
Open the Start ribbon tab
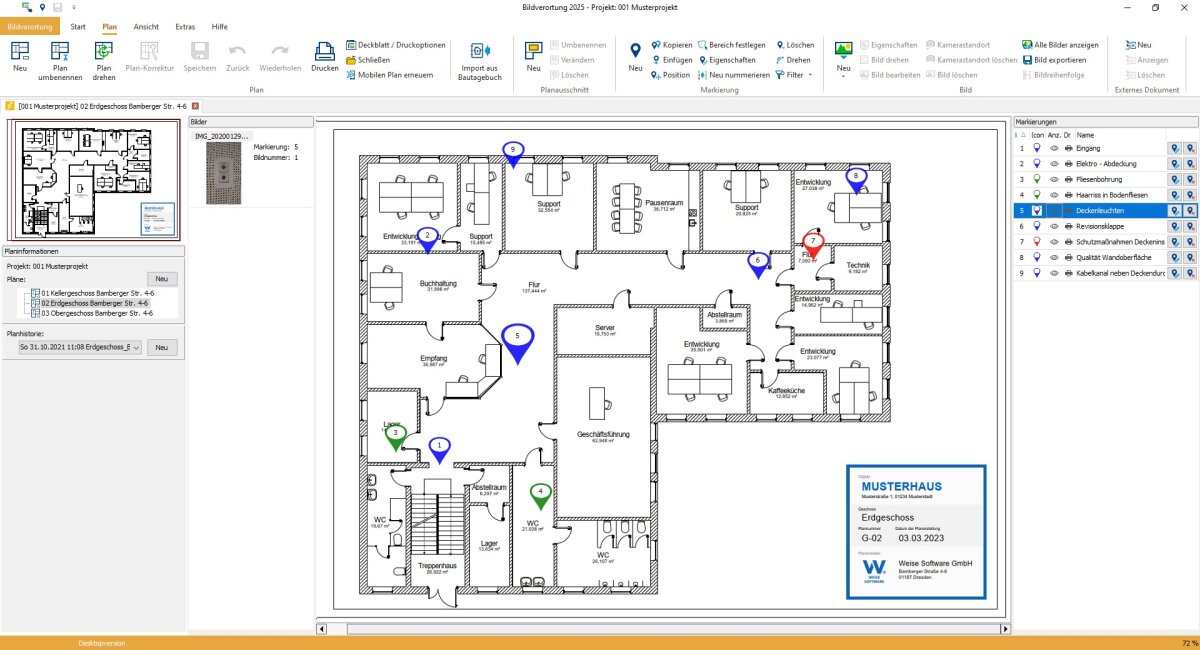[78, 26]
